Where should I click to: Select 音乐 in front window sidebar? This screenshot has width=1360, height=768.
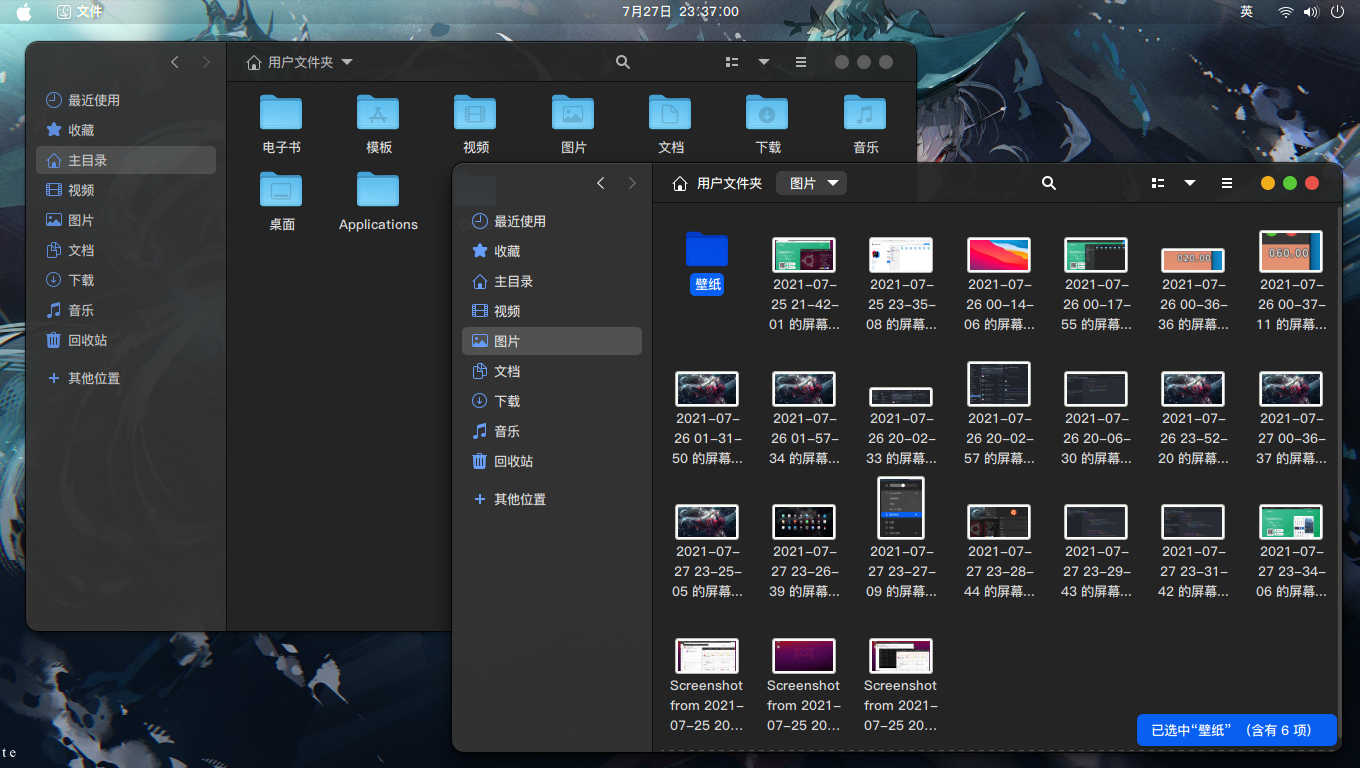pyautogui.click(x=552, y=431)
